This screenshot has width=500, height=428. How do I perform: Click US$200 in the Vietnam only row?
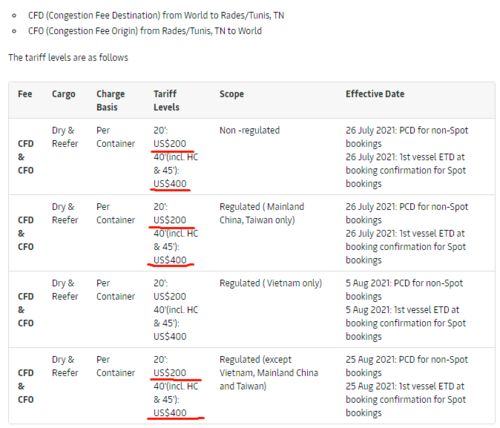click(170, 297)
